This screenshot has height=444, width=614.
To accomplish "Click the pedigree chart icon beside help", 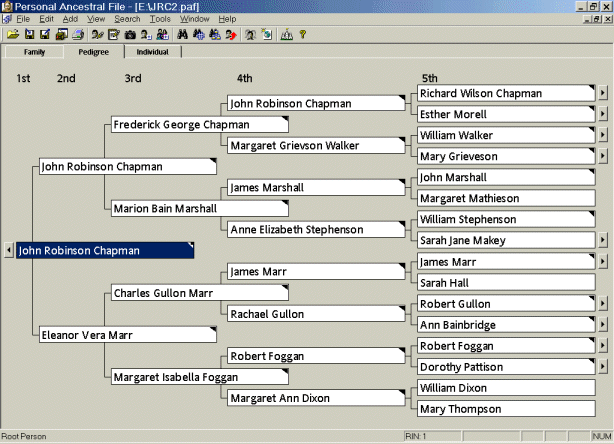I will 286,34.
